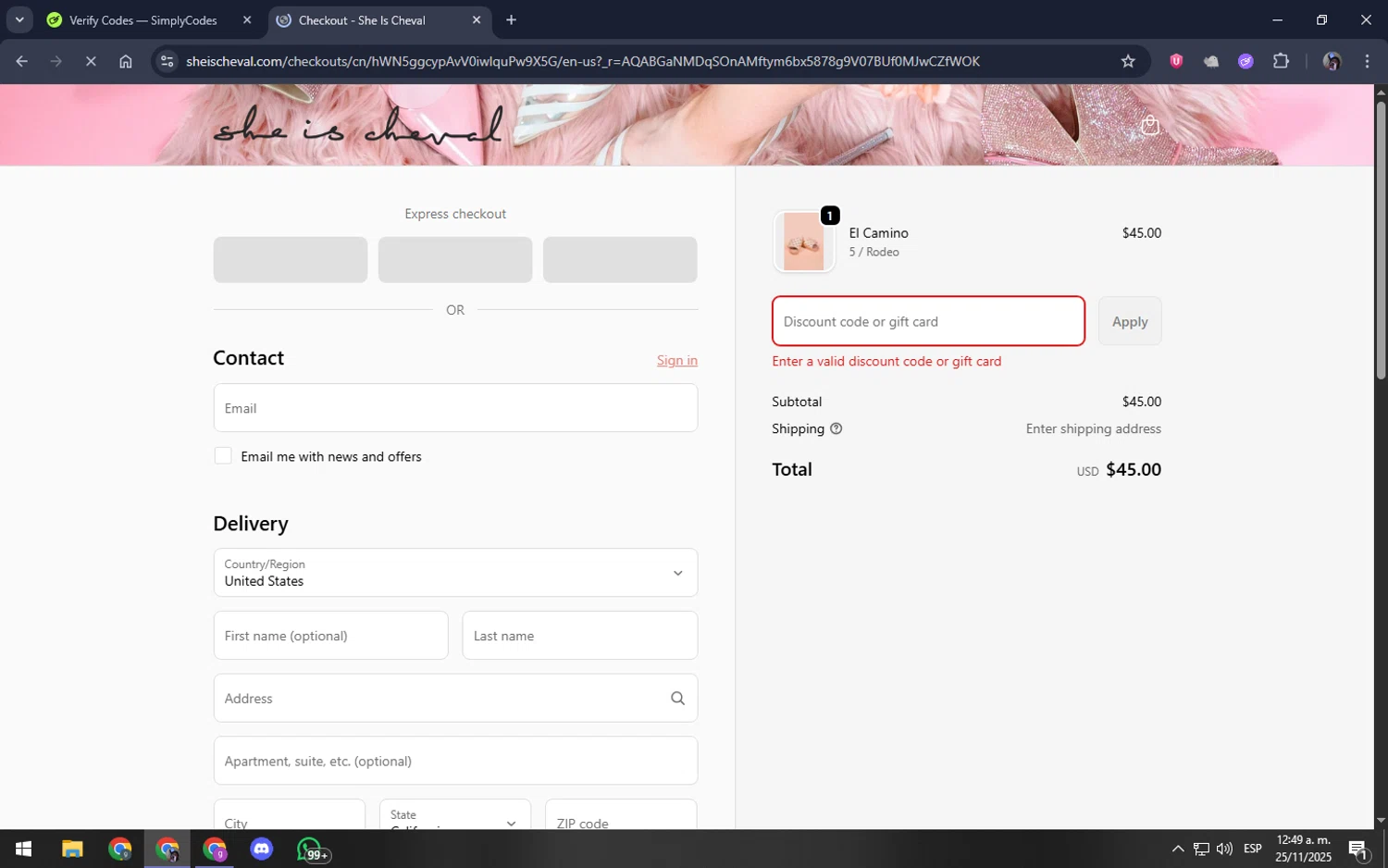
Task: Open the volume control in system tray
Action: tap(1224, 849)
